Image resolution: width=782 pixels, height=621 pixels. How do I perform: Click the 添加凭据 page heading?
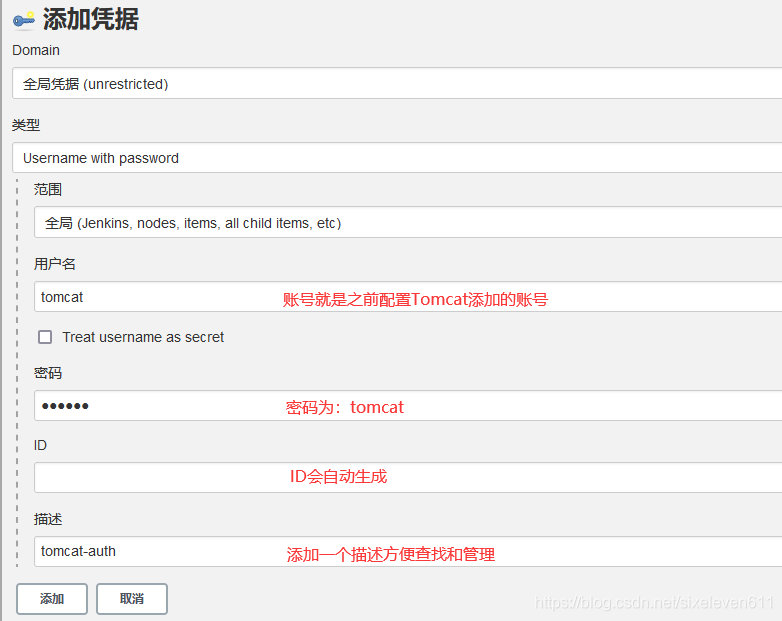click(90, 19)
